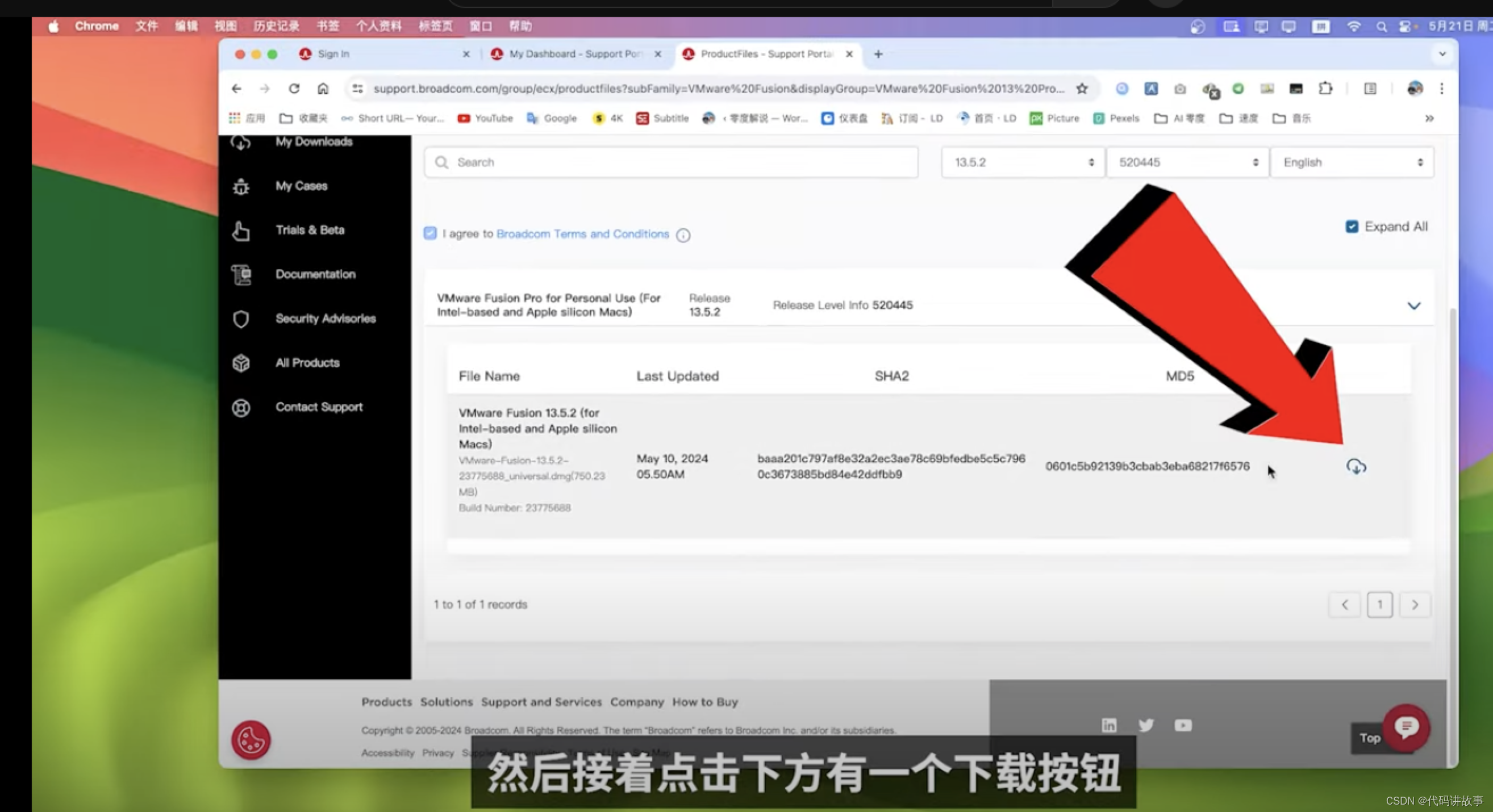This screenshot has height=812, width=1493.
Task: Open the Chrome extensions puzzle icon
Action: click(x=1325, y=89)
